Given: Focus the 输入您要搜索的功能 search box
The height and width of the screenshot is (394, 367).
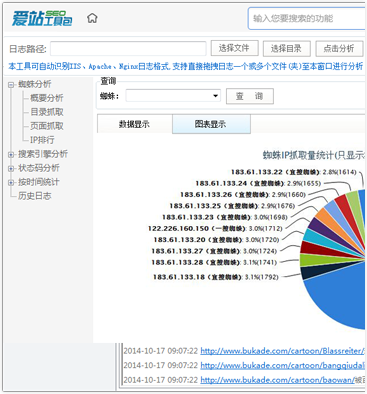Looking at the screenshot, I should (x=306, y=18).
